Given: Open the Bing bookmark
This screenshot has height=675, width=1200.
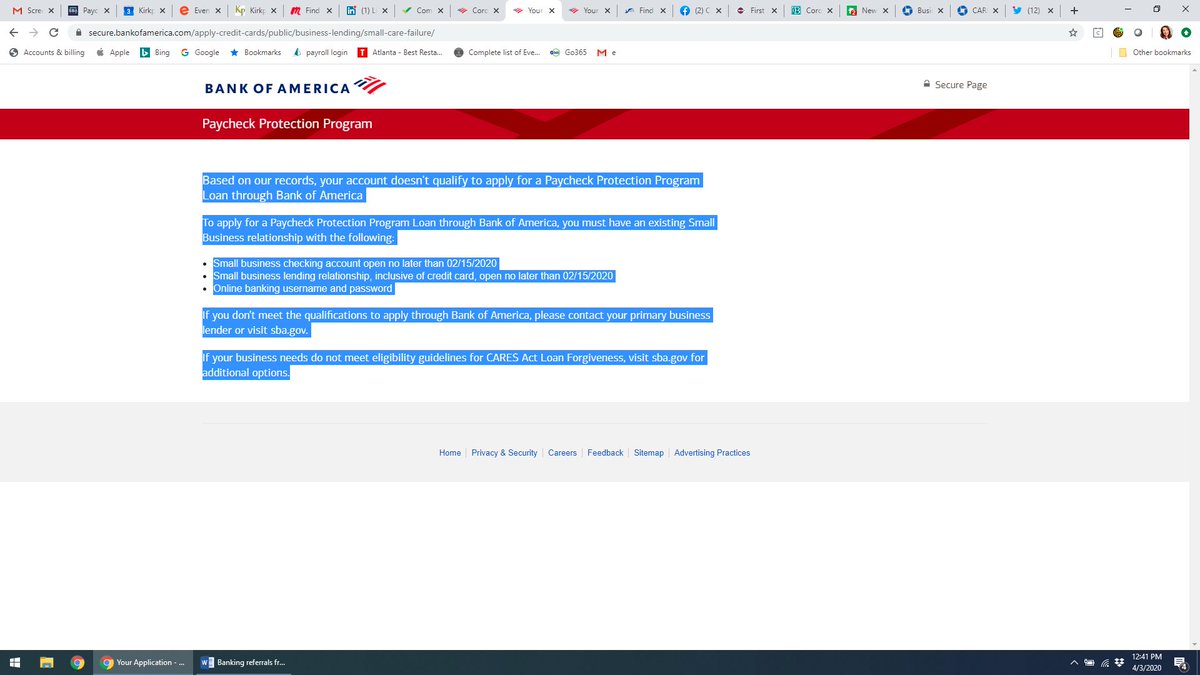Looking at the screenshot, I should click(x=155, y=52).
